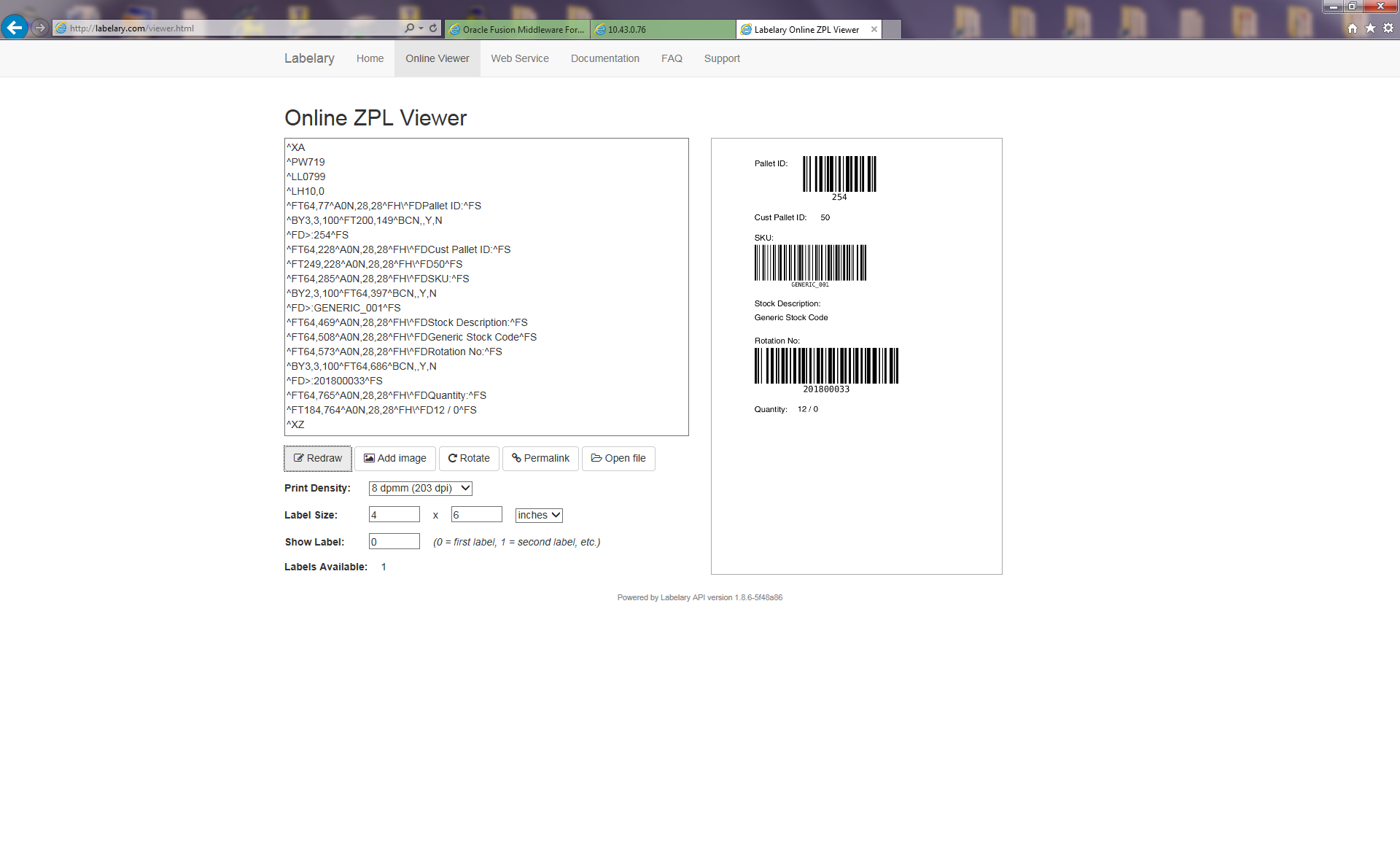
Task: Open the Support navigation item
Action: [722, 58]
